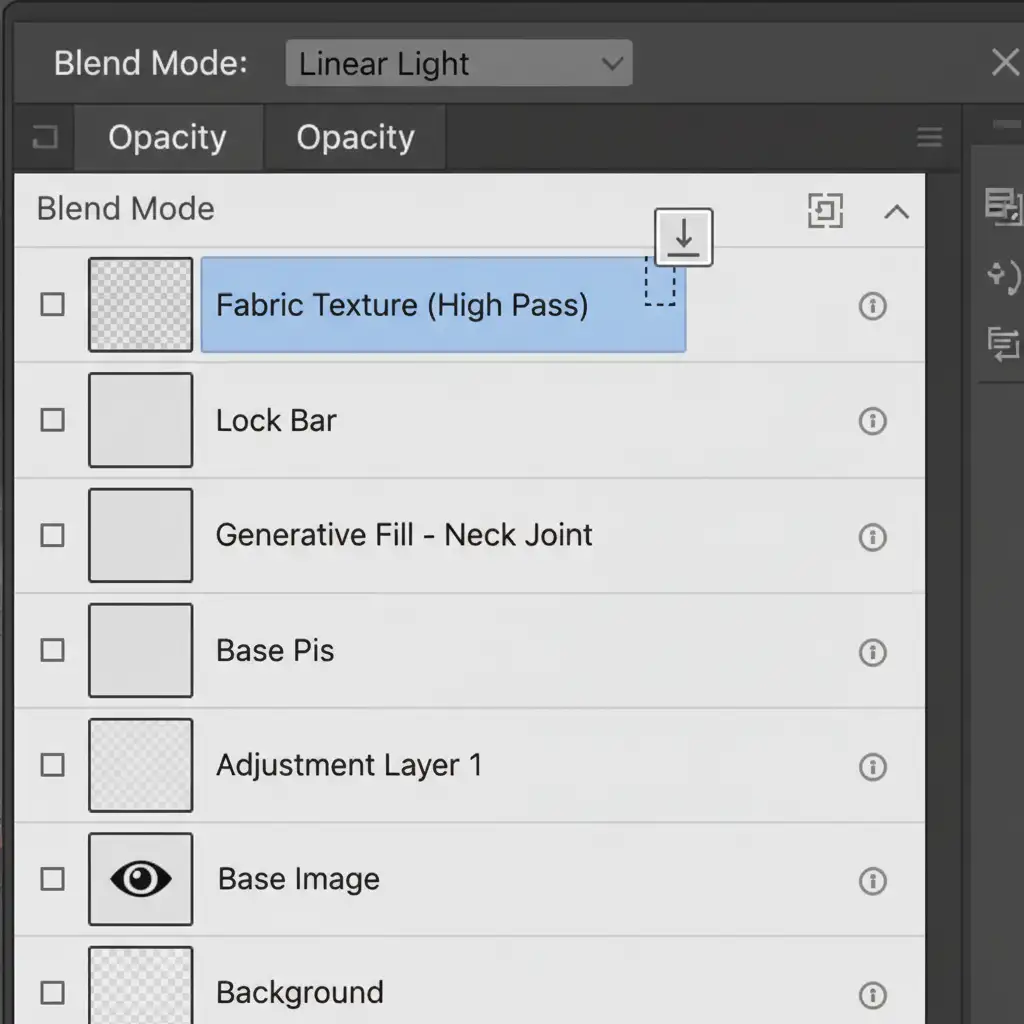Check the Fabric Texture layer checkbox

(x=52, y=305)
